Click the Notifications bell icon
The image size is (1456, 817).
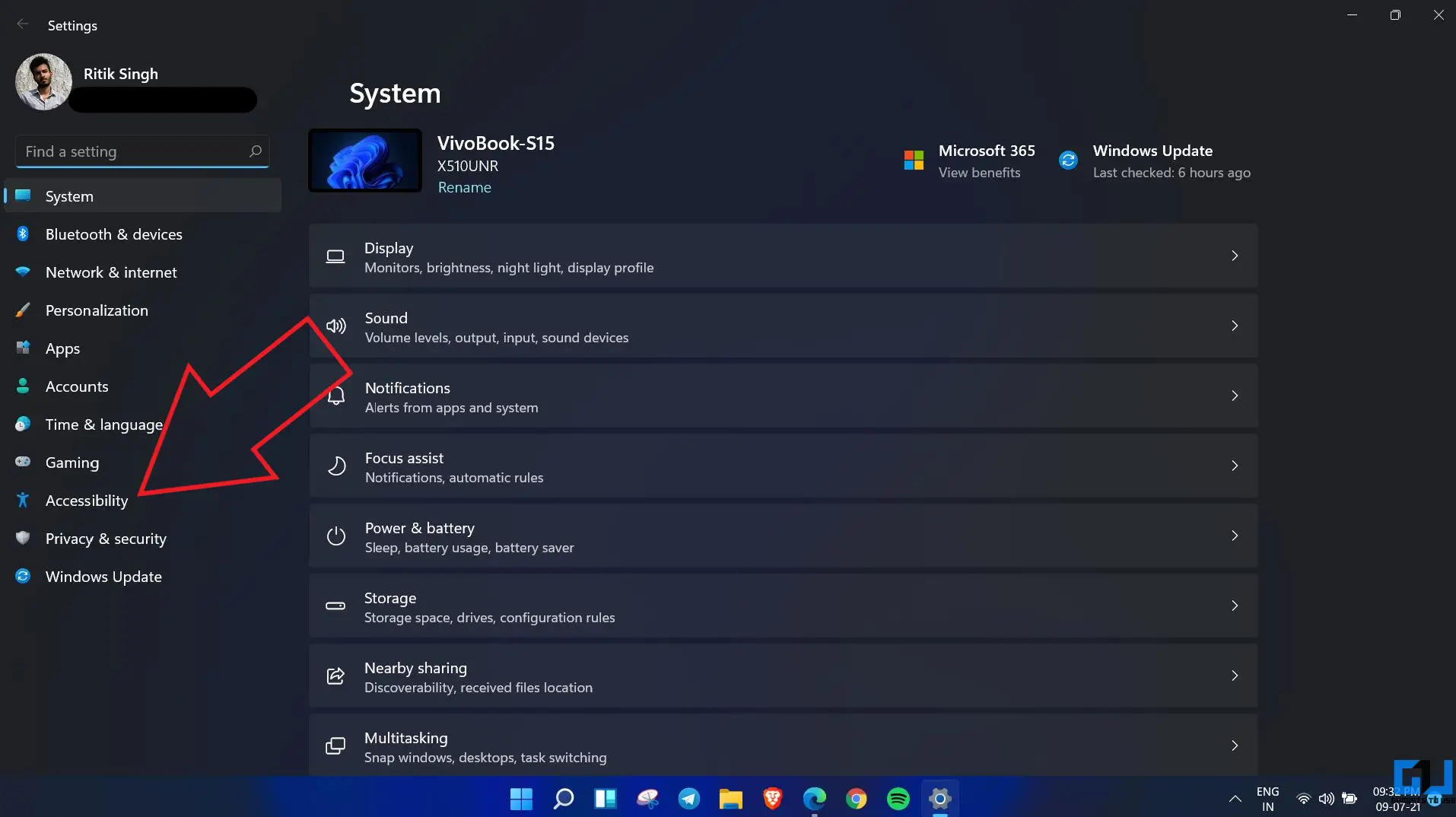(x=336, y=396)
